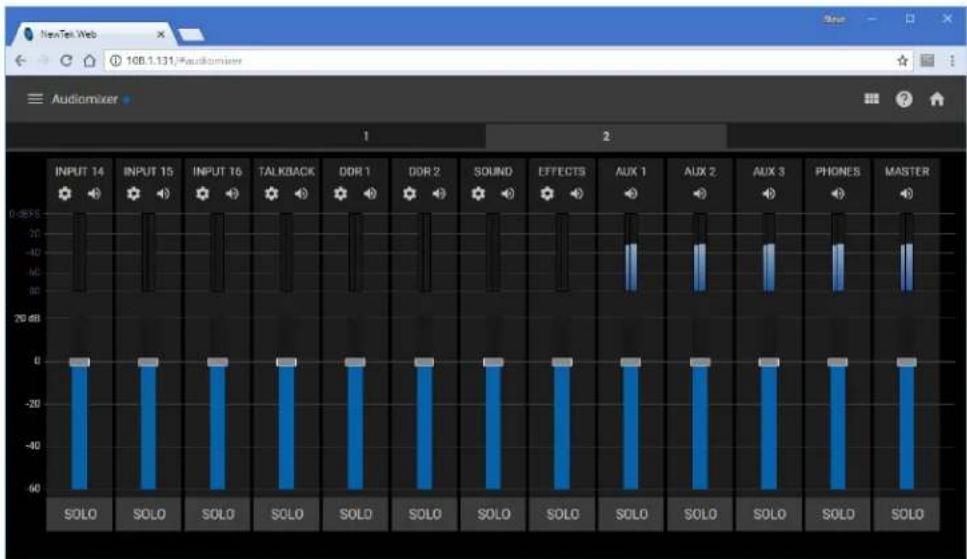
Task: Solo the INPUT 15 channel
Action: coord(149,514)
